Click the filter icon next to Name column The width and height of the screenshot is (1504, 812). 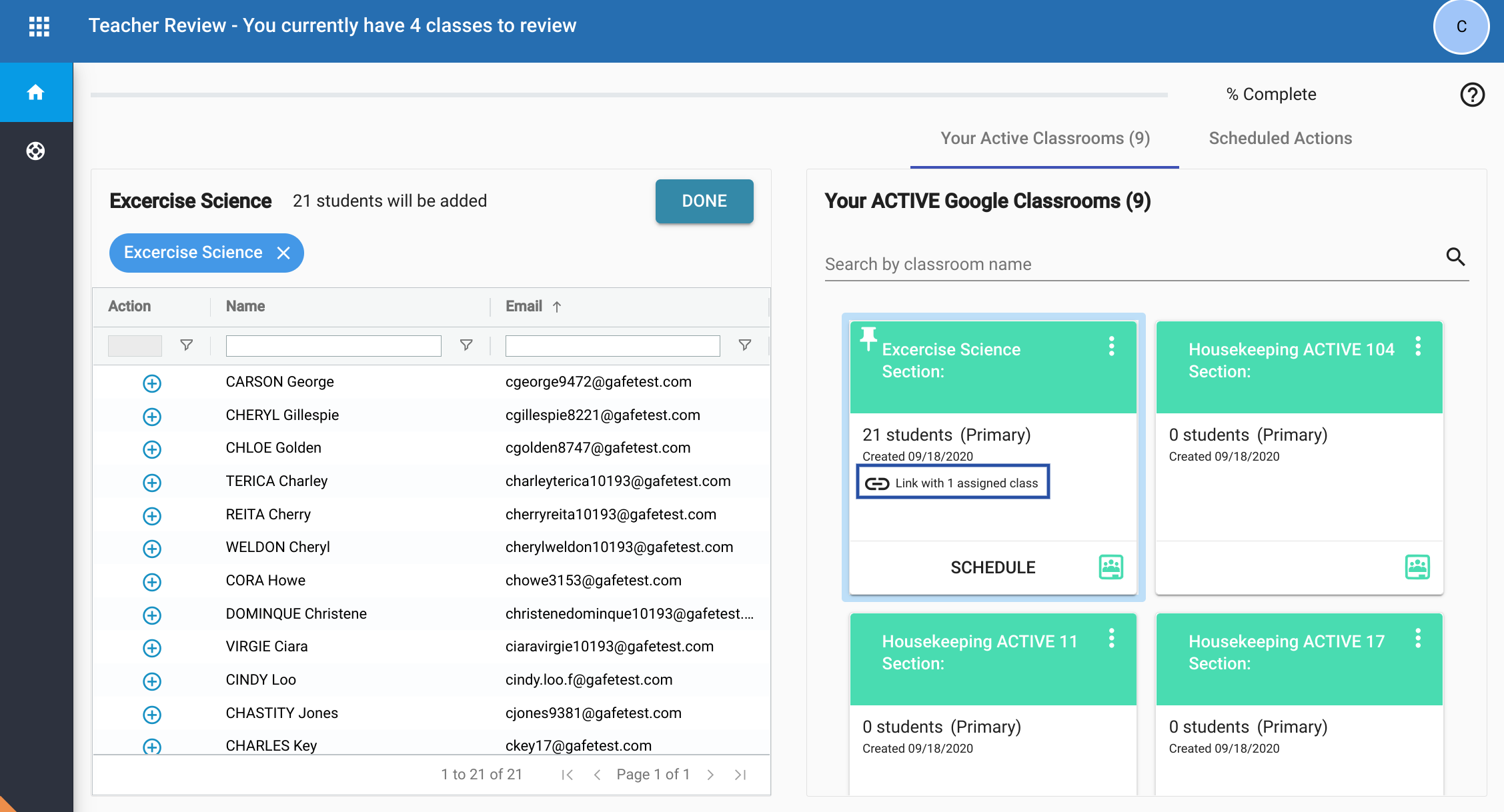(x=466, y=345)
